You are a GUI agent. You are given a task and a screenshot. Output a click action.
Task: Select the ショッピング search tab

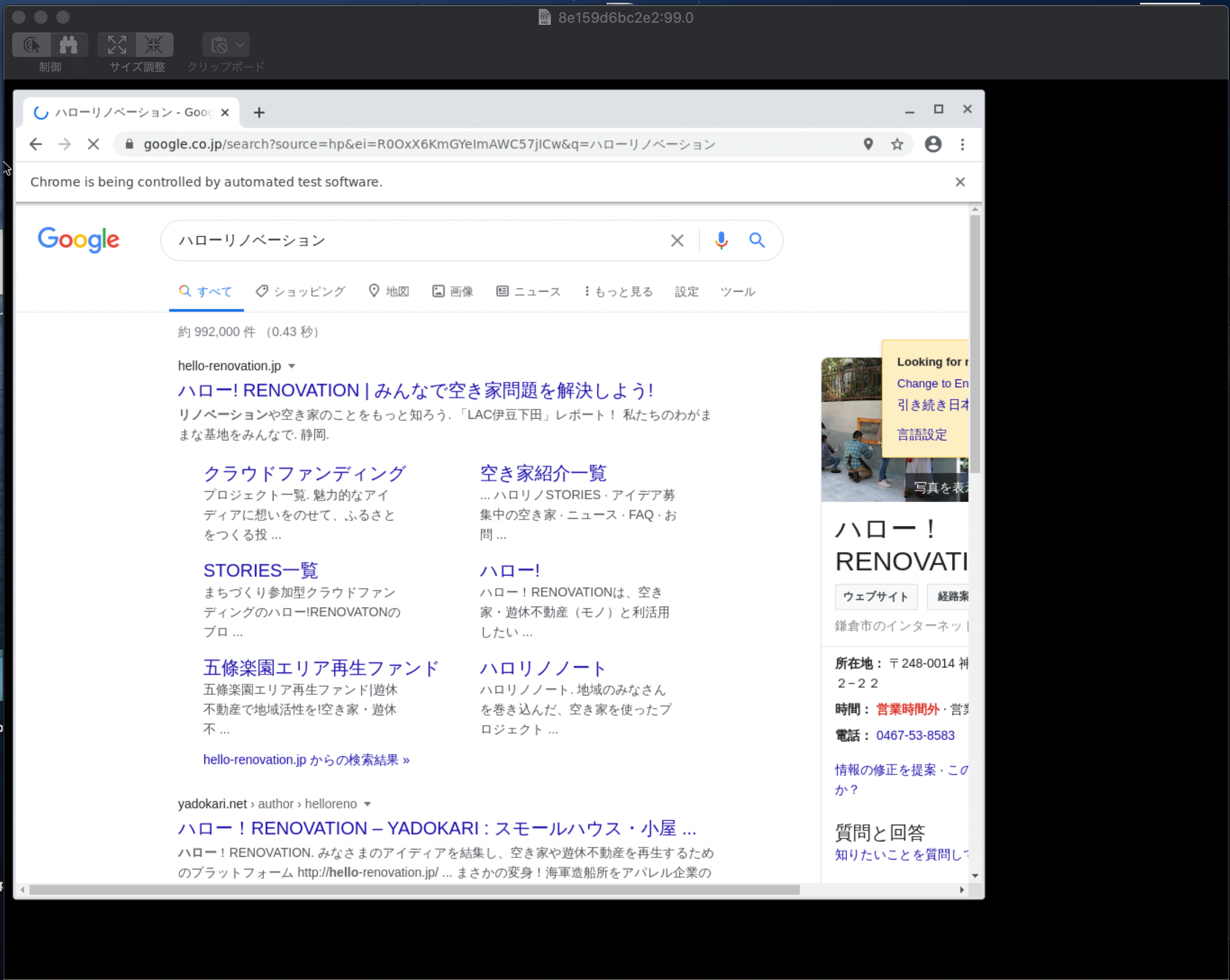(x=301, y=292)
